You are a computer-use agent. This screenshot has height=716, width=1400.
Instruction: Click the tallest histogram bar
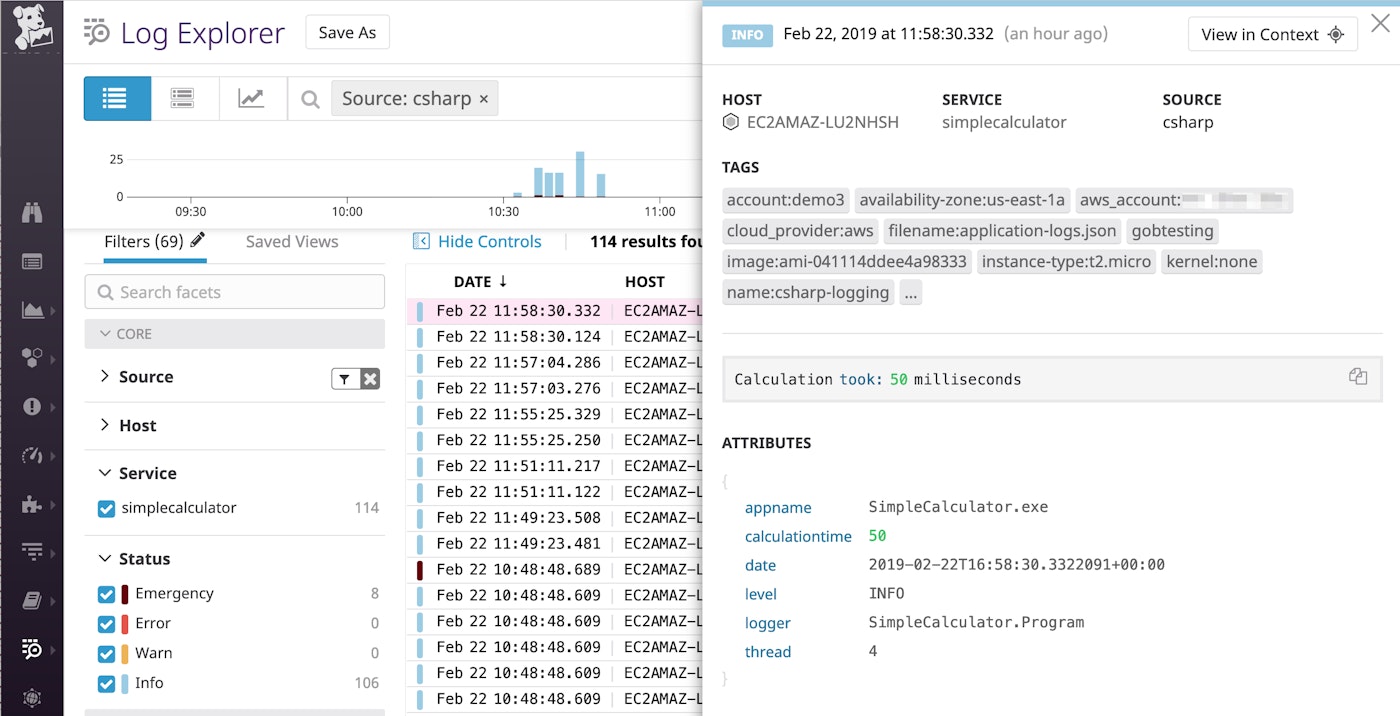[x=580, y=174]
